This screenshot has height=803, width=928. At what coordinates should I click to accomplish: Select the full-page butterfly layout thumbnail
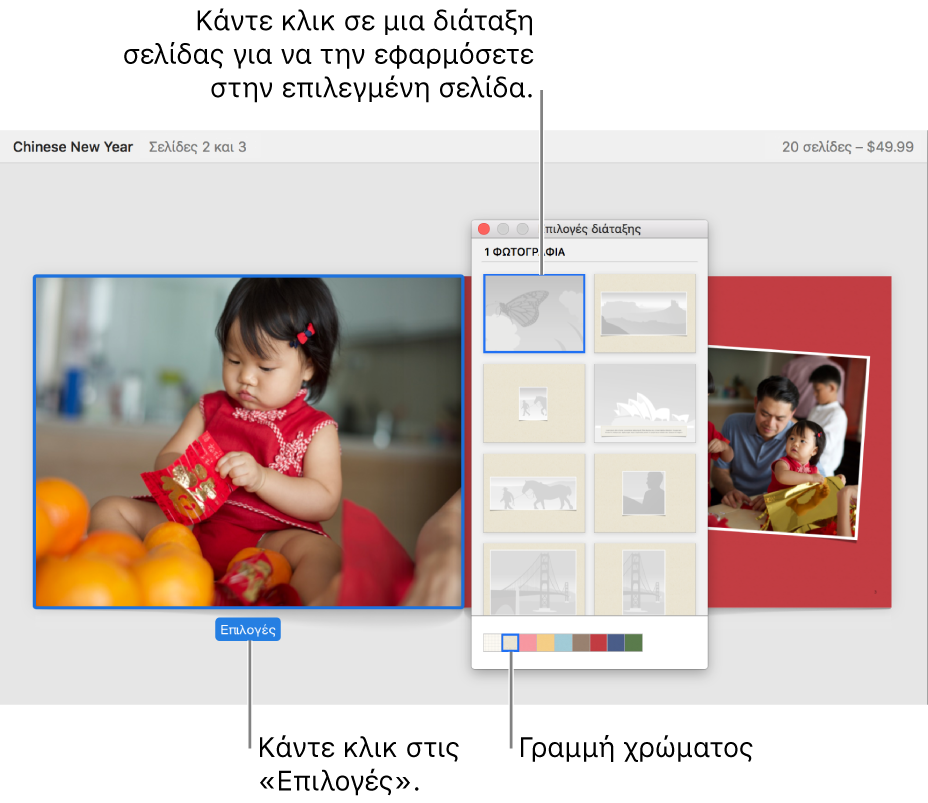(x=534, y=314)
